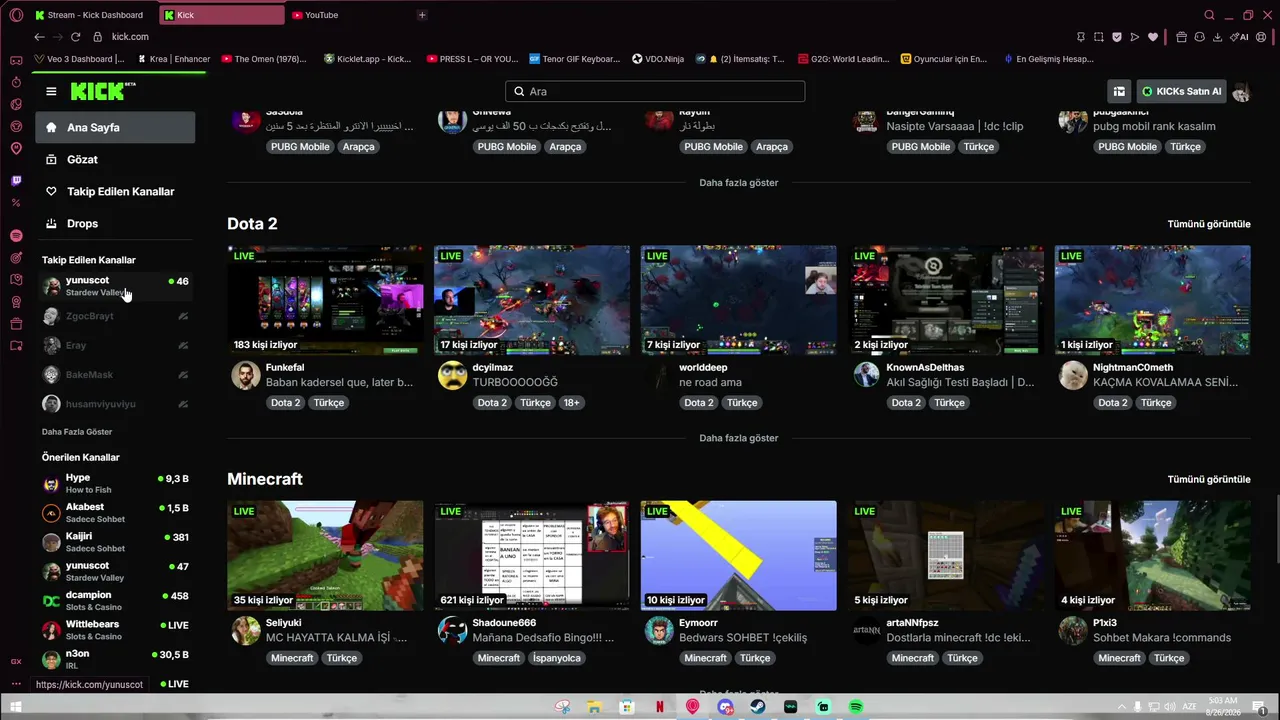Open Shadoune666 Minecraft stream thumbnail
Viewport: 1280px width, 720px height.
click(532, 555)
